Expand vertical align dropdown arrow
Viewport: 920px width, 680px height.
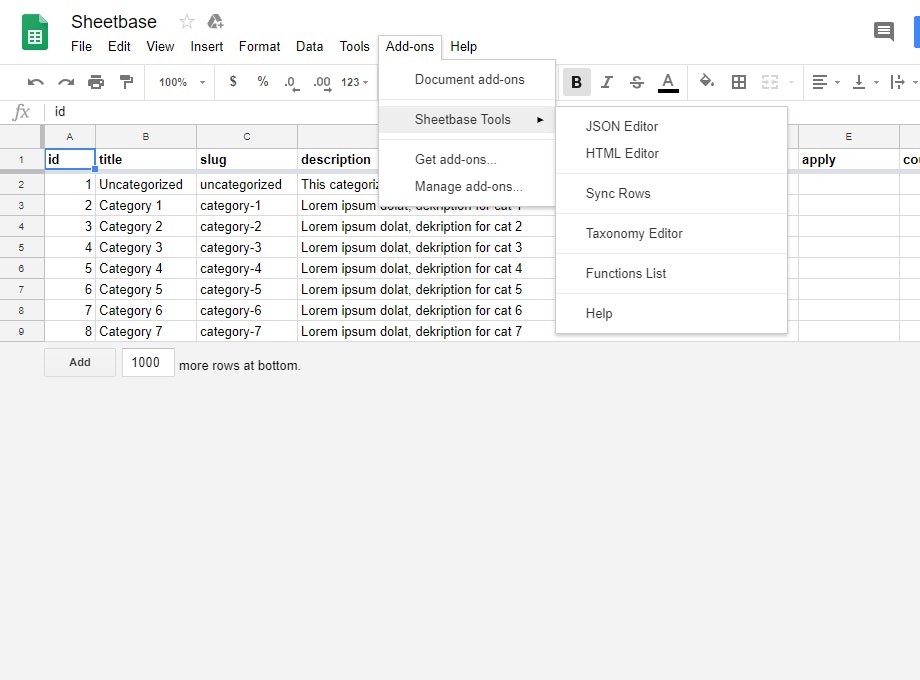pos(876,83)
